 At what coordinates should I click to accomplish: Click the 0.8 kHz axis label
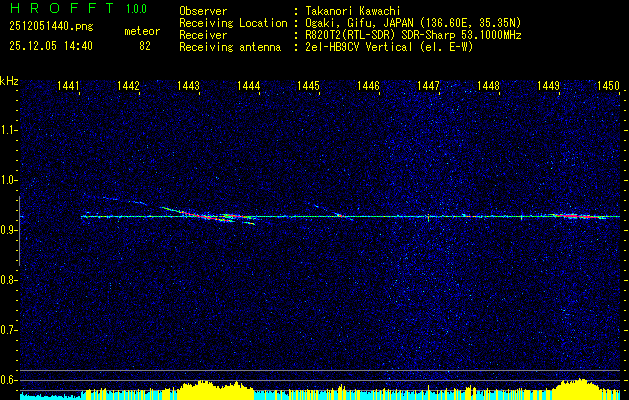8,280
